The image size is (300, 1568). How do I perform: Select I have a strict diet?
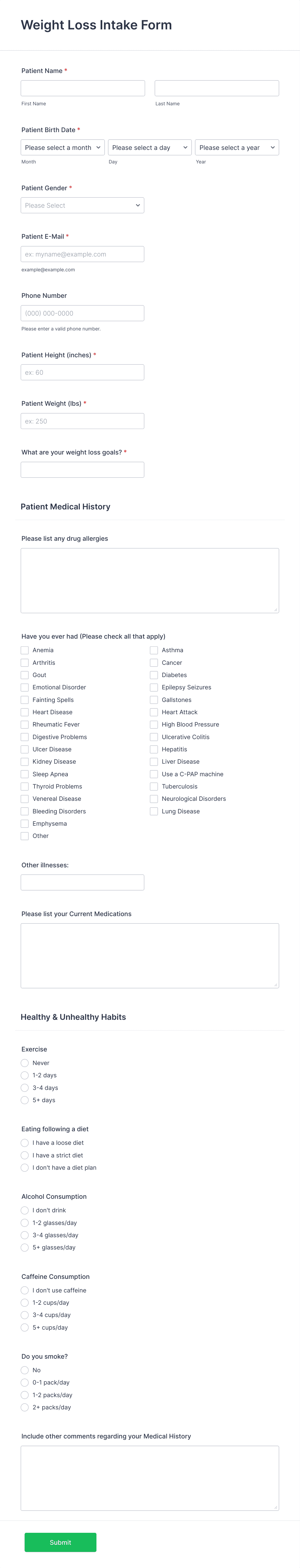coord(25,1155)
